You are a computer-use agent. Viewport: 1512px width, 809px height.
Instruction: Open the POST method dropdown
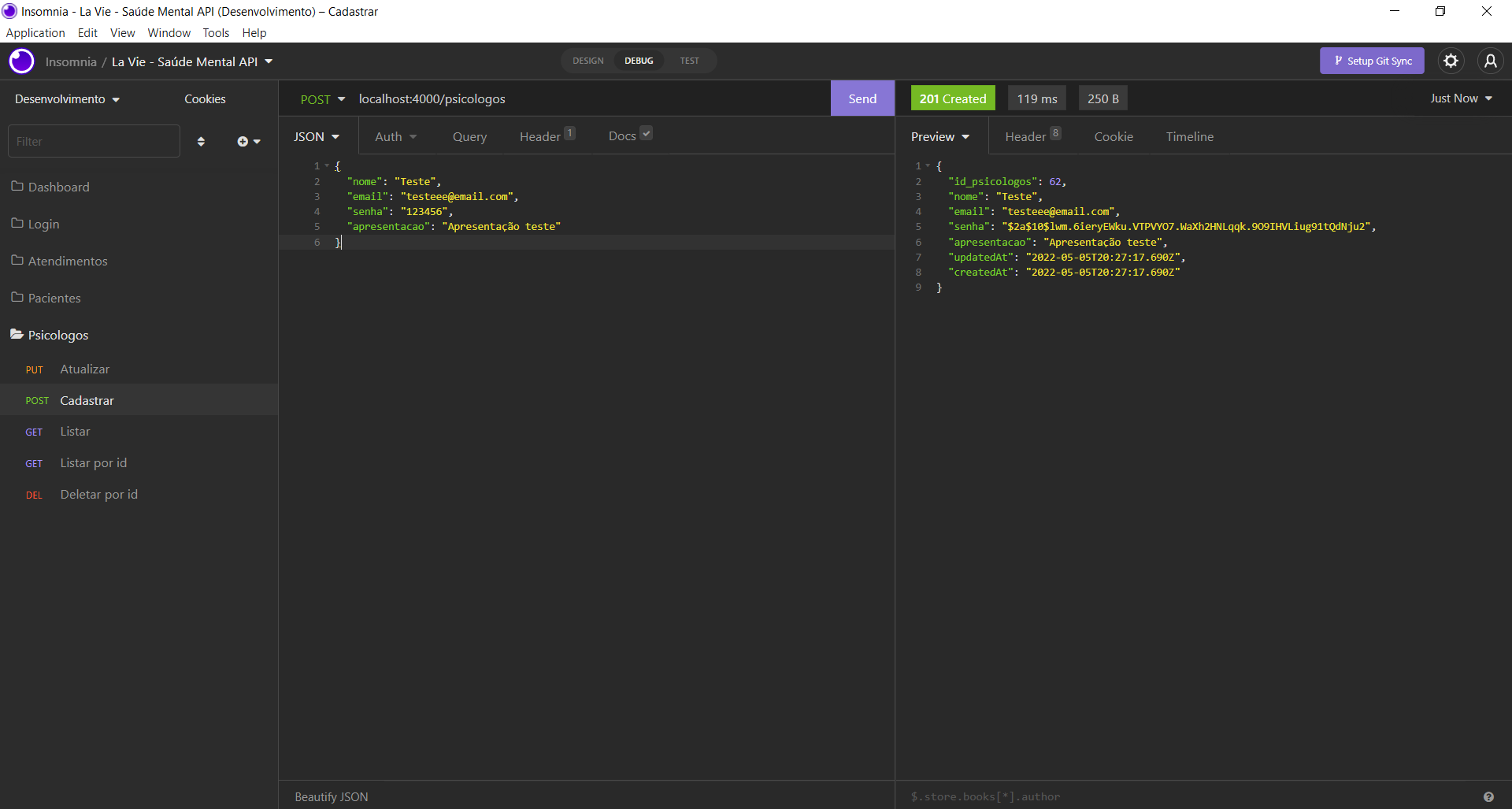pyautogui.click(x=322, y=99)
